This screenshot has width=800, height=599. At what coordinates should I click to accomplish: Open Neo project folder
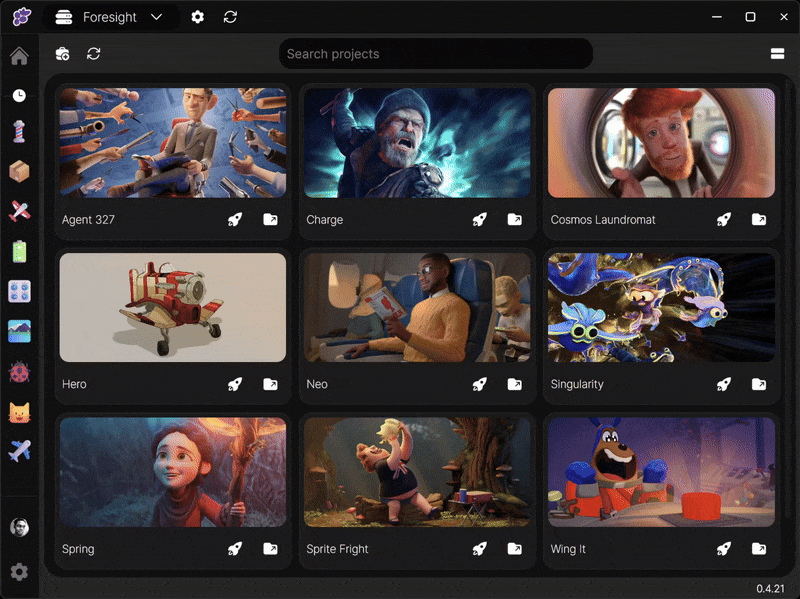(515, 384)
